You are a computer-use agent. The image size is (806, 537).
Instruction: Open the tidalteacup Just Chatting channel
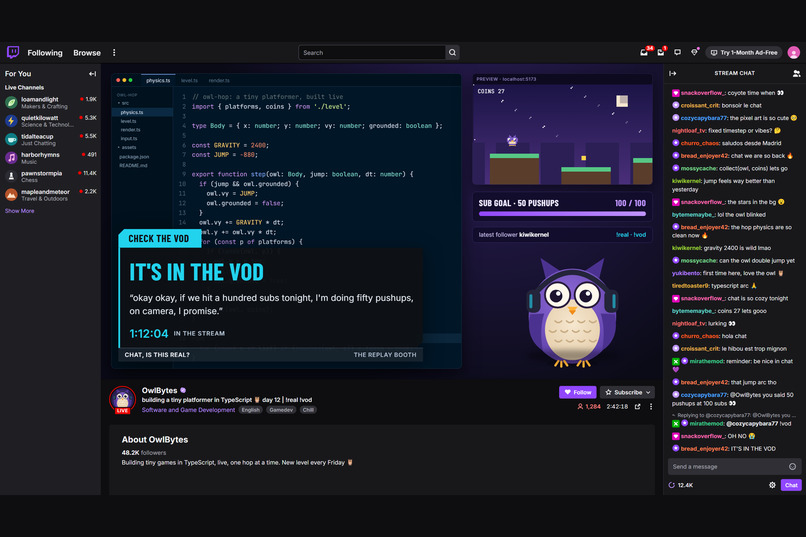(x=50, y=139)
